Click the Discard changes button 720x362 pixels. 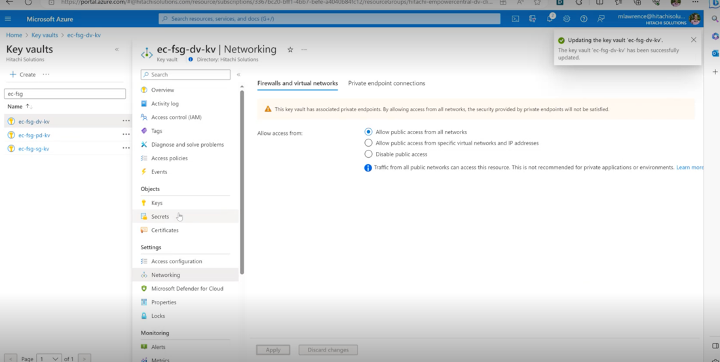328,350
